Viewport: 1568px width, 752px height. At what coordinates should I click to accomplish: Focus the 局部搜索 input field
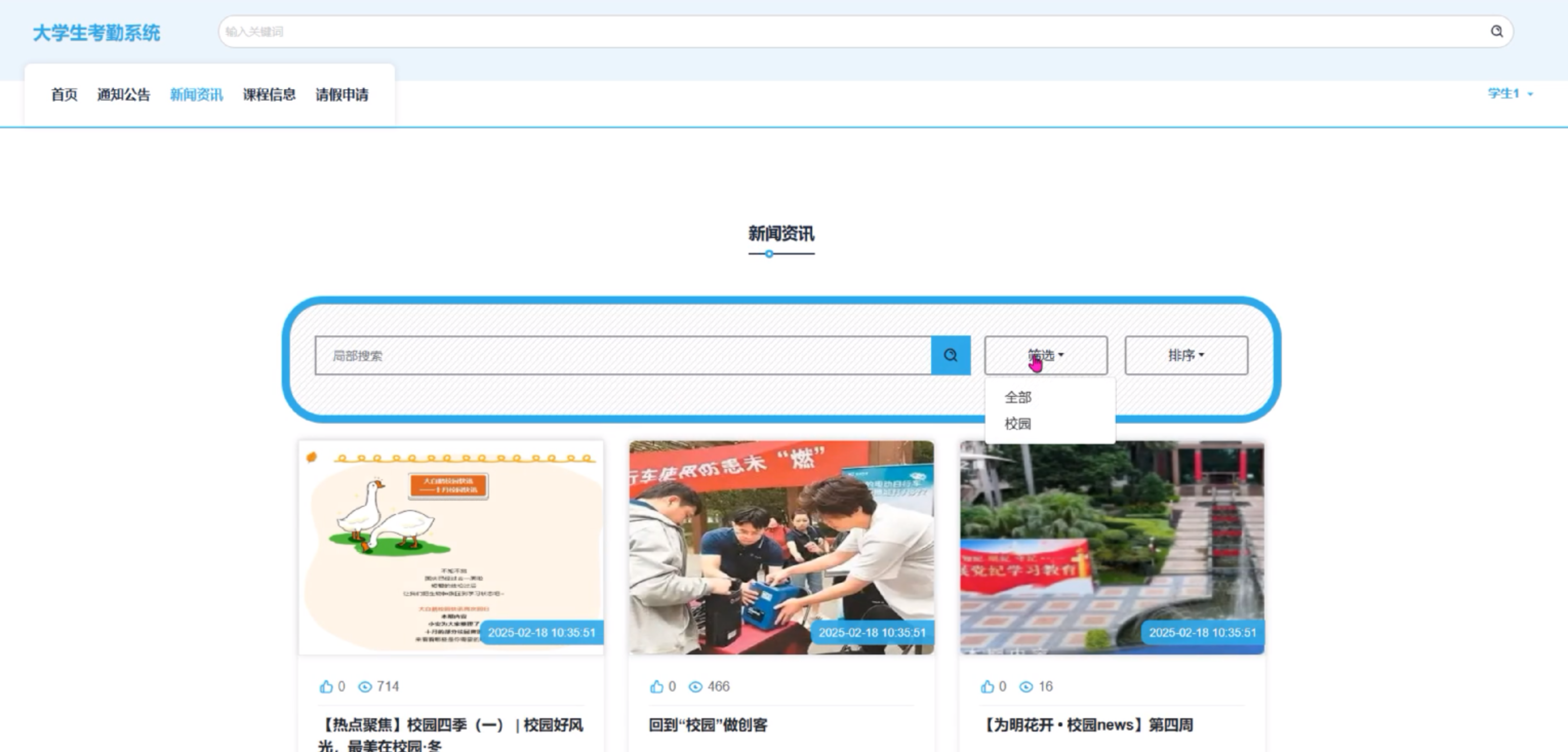[x=622, y=355]
